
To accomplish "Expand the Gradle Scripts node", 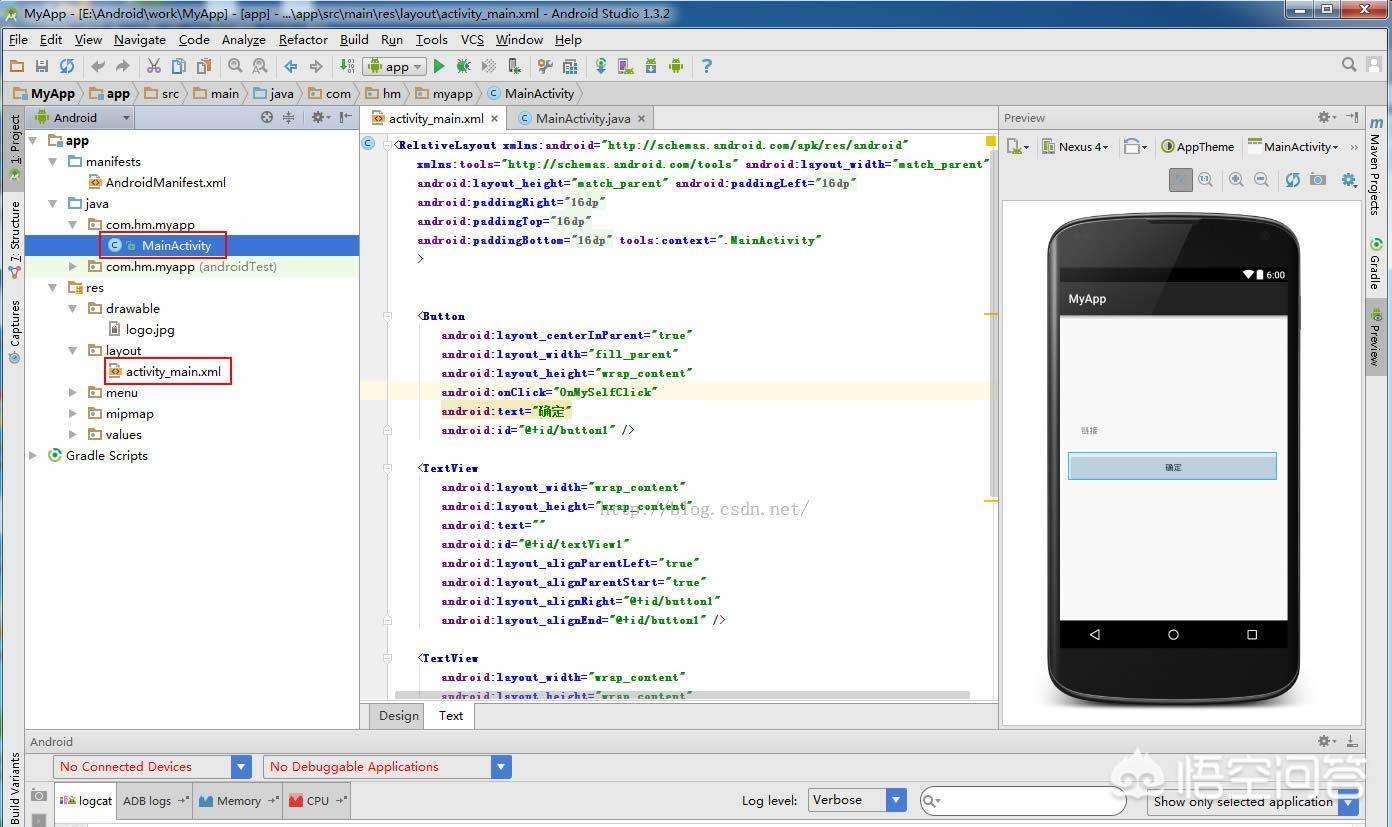I will pyautogui.click(x=33, y=455).
